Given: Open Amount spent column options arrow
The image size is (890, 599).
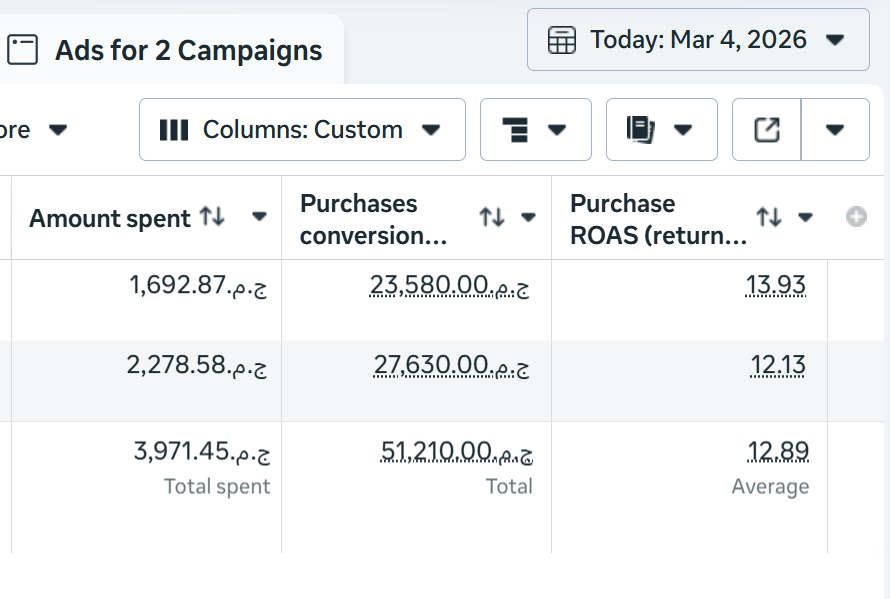Looking at the screenshot, I should click(259, 217).
